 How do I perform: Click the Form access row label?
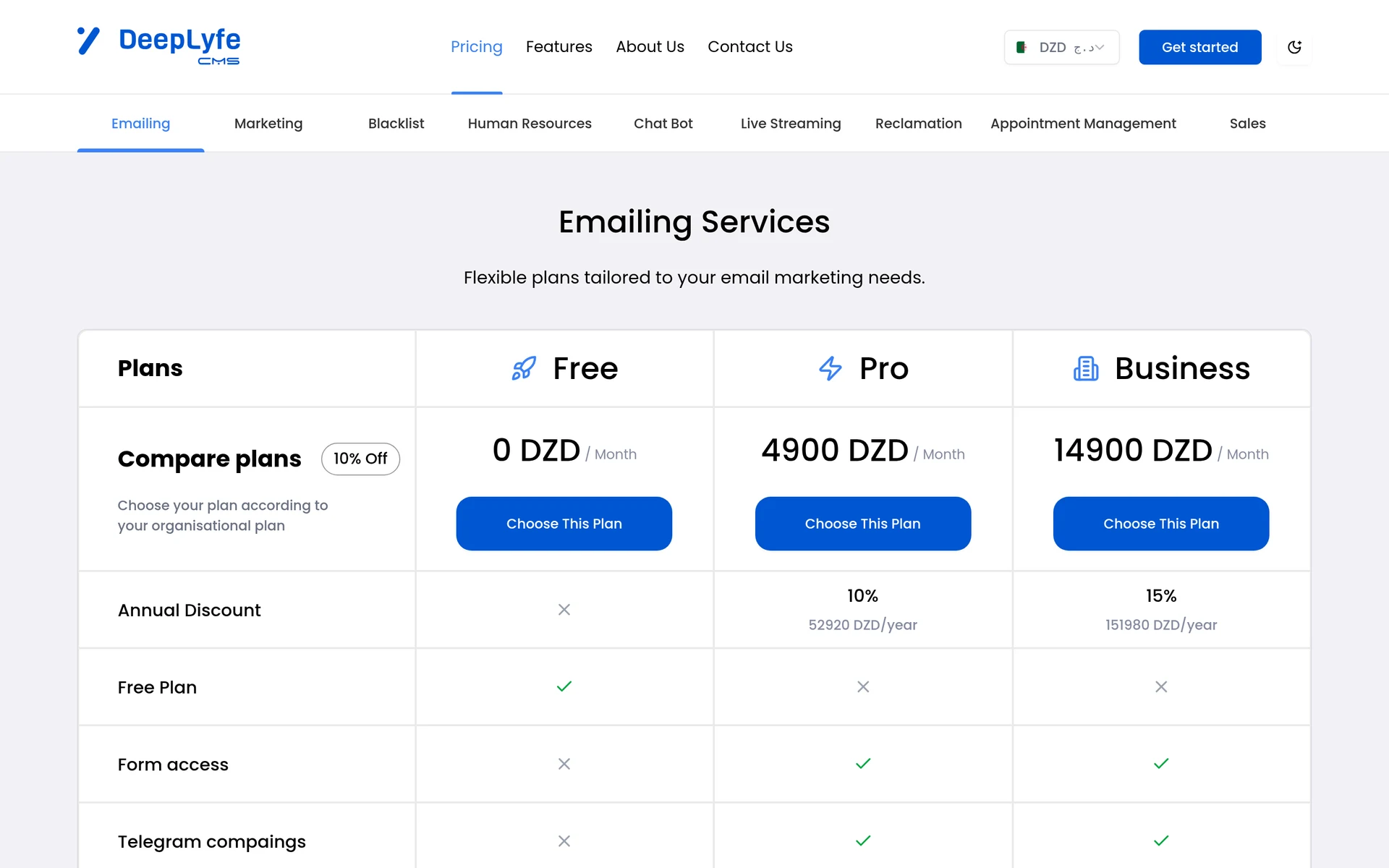coord(173,765)
